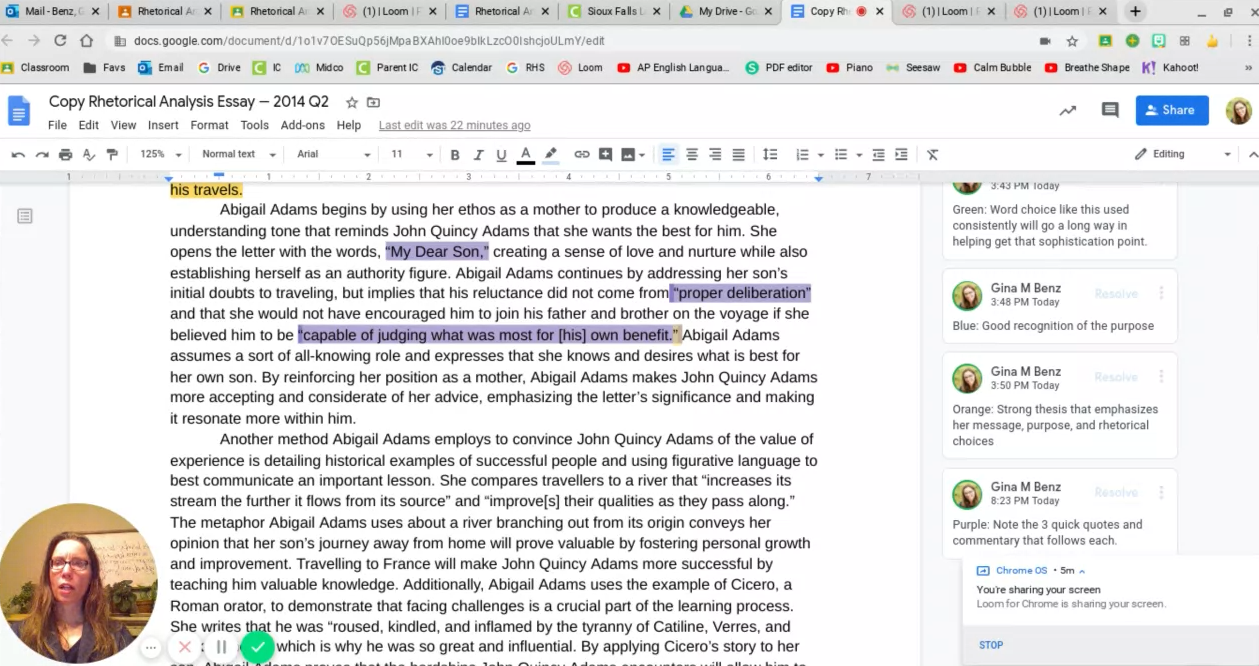Open the Format menu
This screenshot has width=1259, height=666.
(x=209, y=125)
